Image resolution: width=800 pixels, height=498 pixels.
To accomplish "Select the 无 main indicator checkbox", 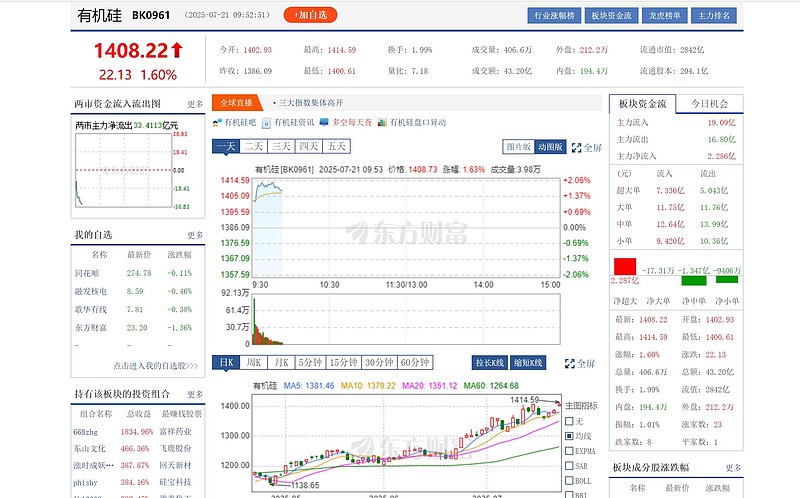I will point(569,421).
